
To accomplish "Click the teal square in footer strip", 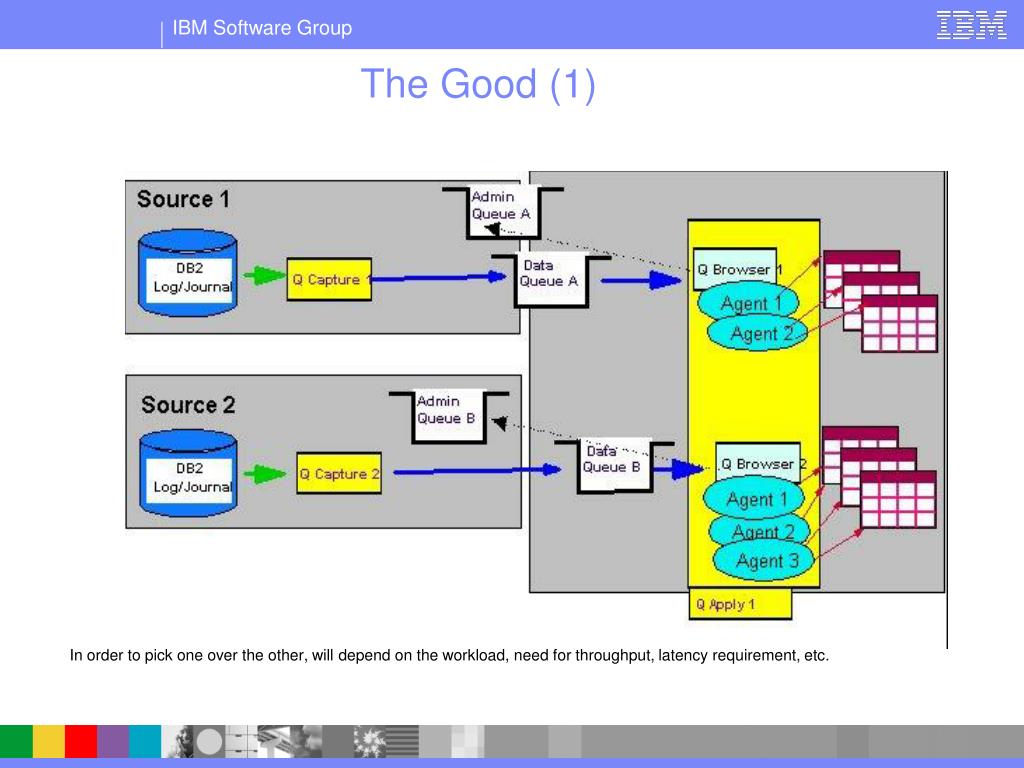I will (x=145, y=741).
